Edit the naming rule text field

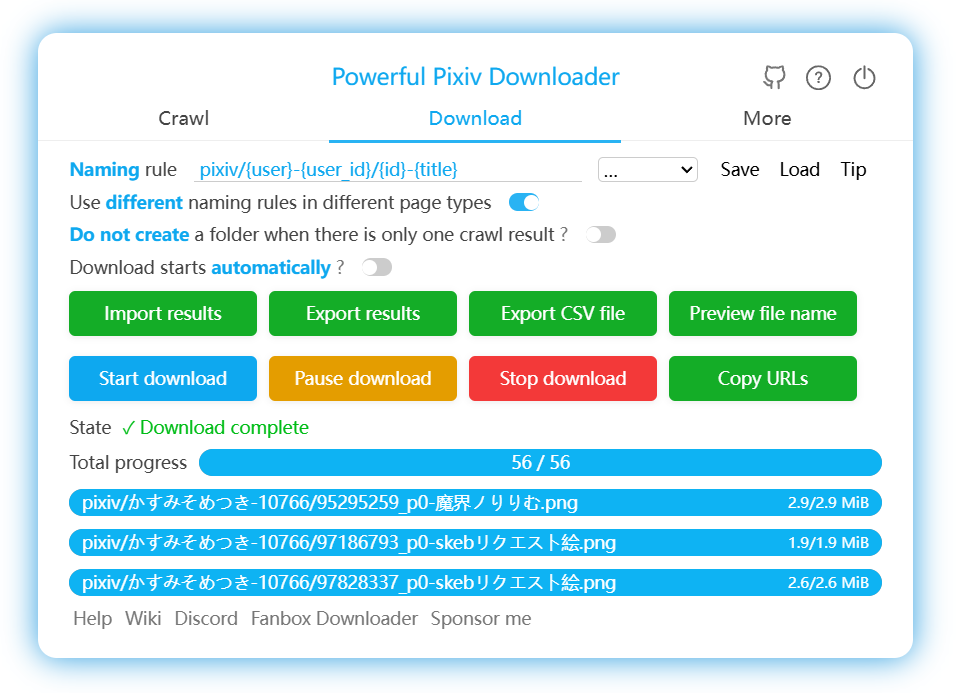(x=387, y=170)
